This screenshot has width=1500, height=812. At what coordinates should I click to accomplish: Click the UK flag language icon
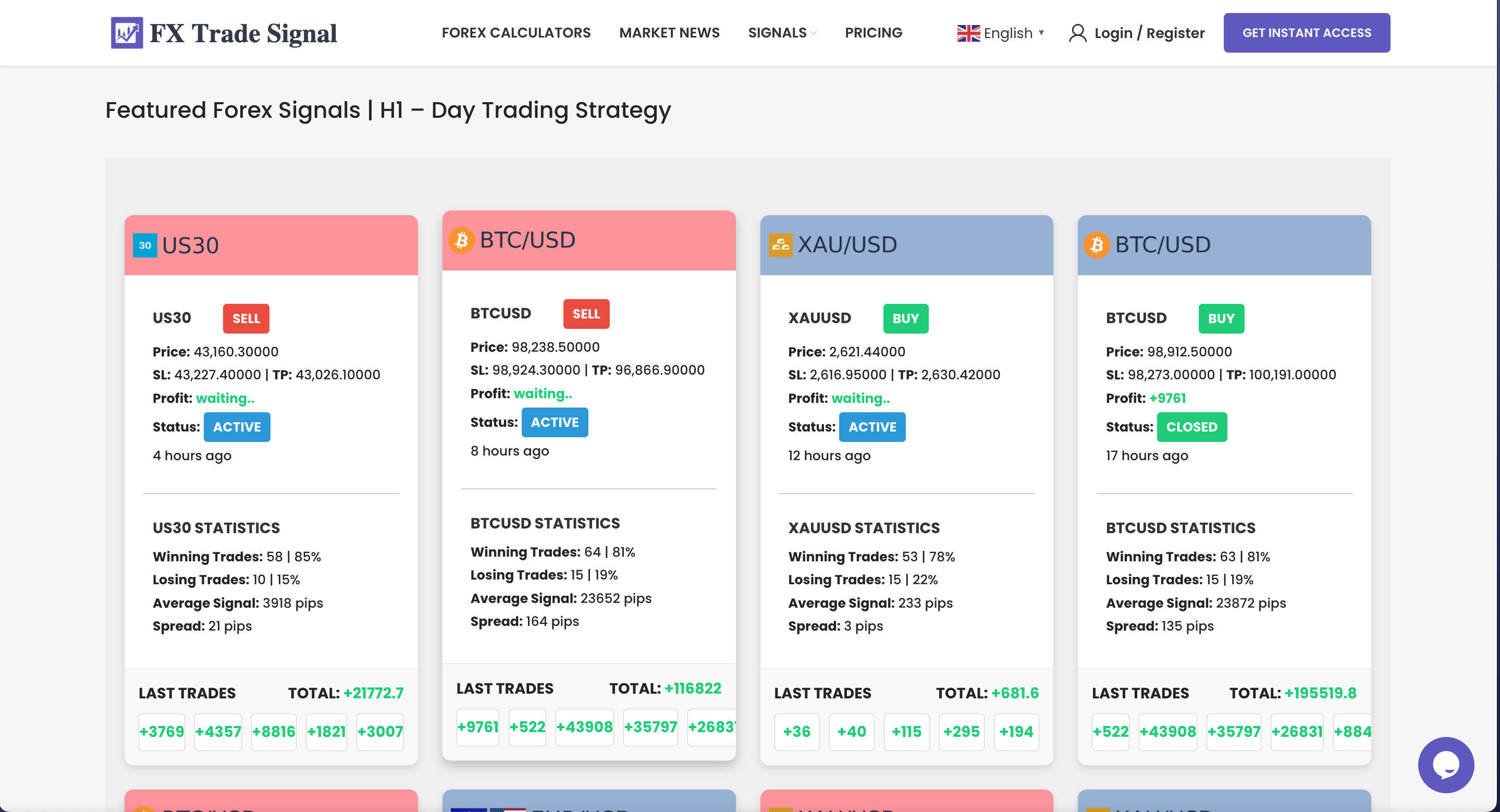(x=968, y=33)
